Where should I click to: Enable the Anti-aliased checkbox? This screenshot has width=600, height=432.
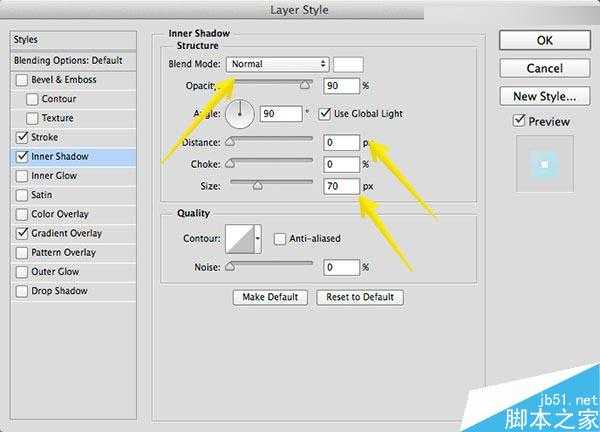point(280,238)
